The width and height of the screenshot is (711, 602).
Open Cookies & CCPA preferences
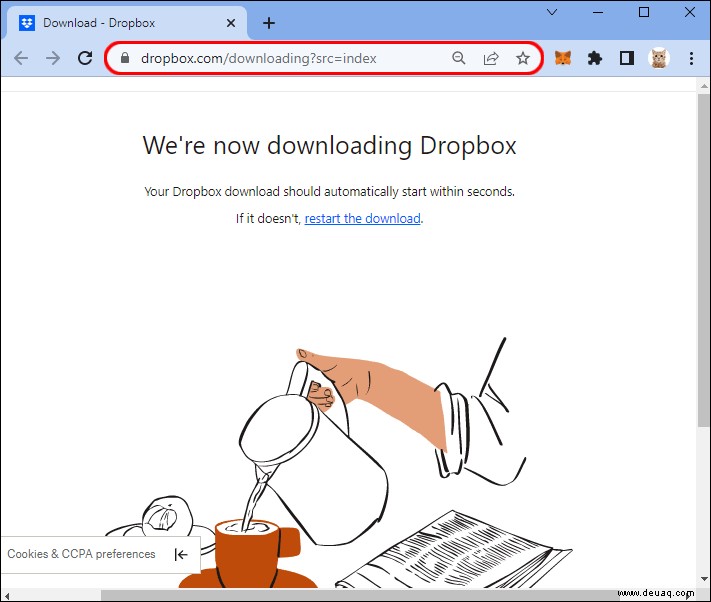[81, 554]
